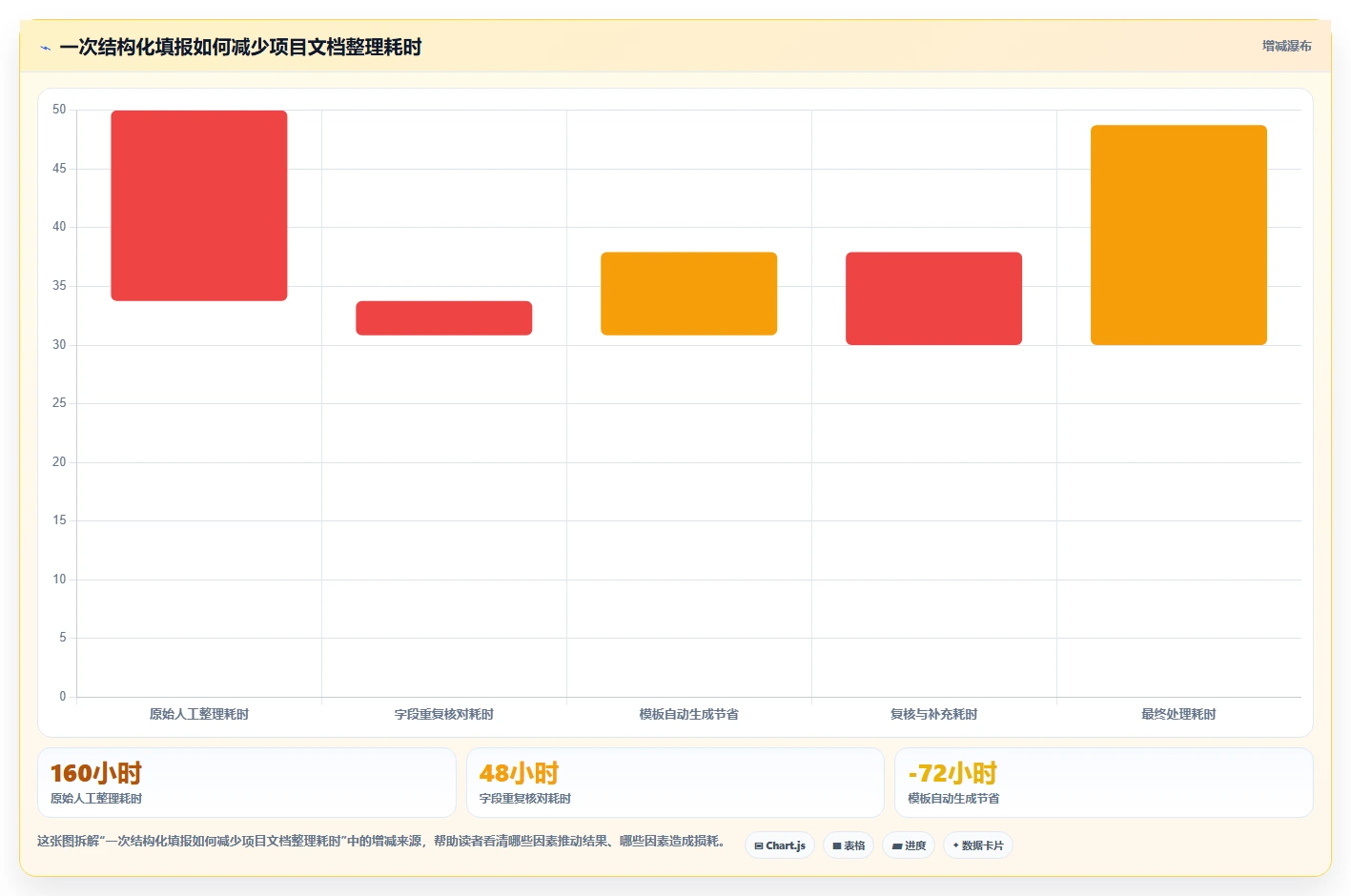Click the lightning icon beside the title
Screen dimensions: 1351x896
pyautogui.click(x=45, y=48)
